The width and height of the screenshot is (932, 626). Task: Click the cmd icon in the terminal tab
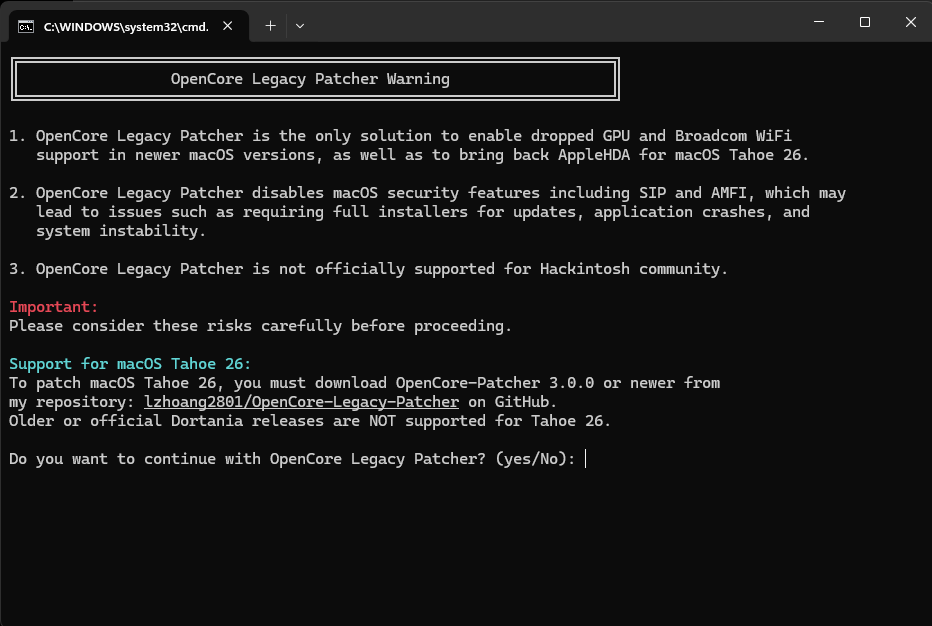[27, 27]
